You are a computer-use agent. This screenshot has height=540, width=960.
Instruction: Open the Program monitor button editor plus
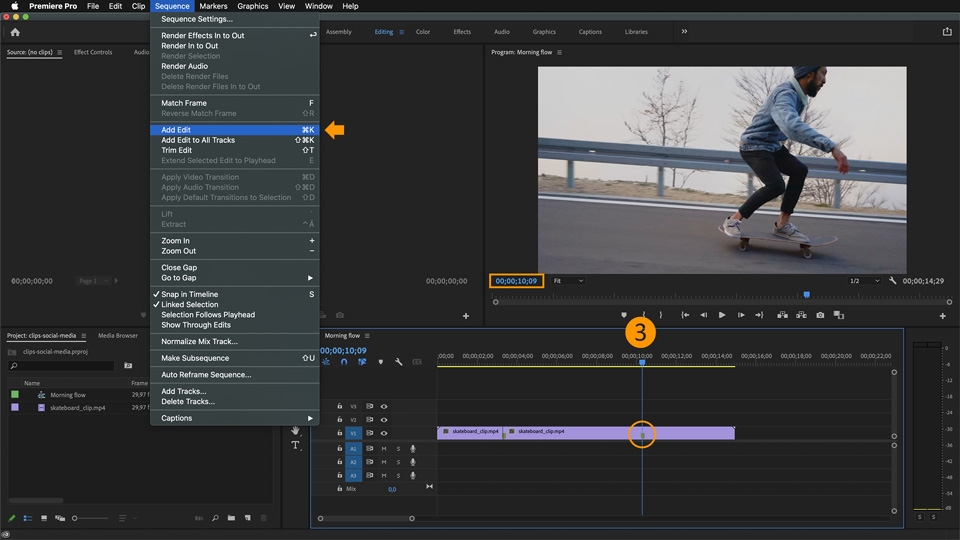click(x=943, y=316)
